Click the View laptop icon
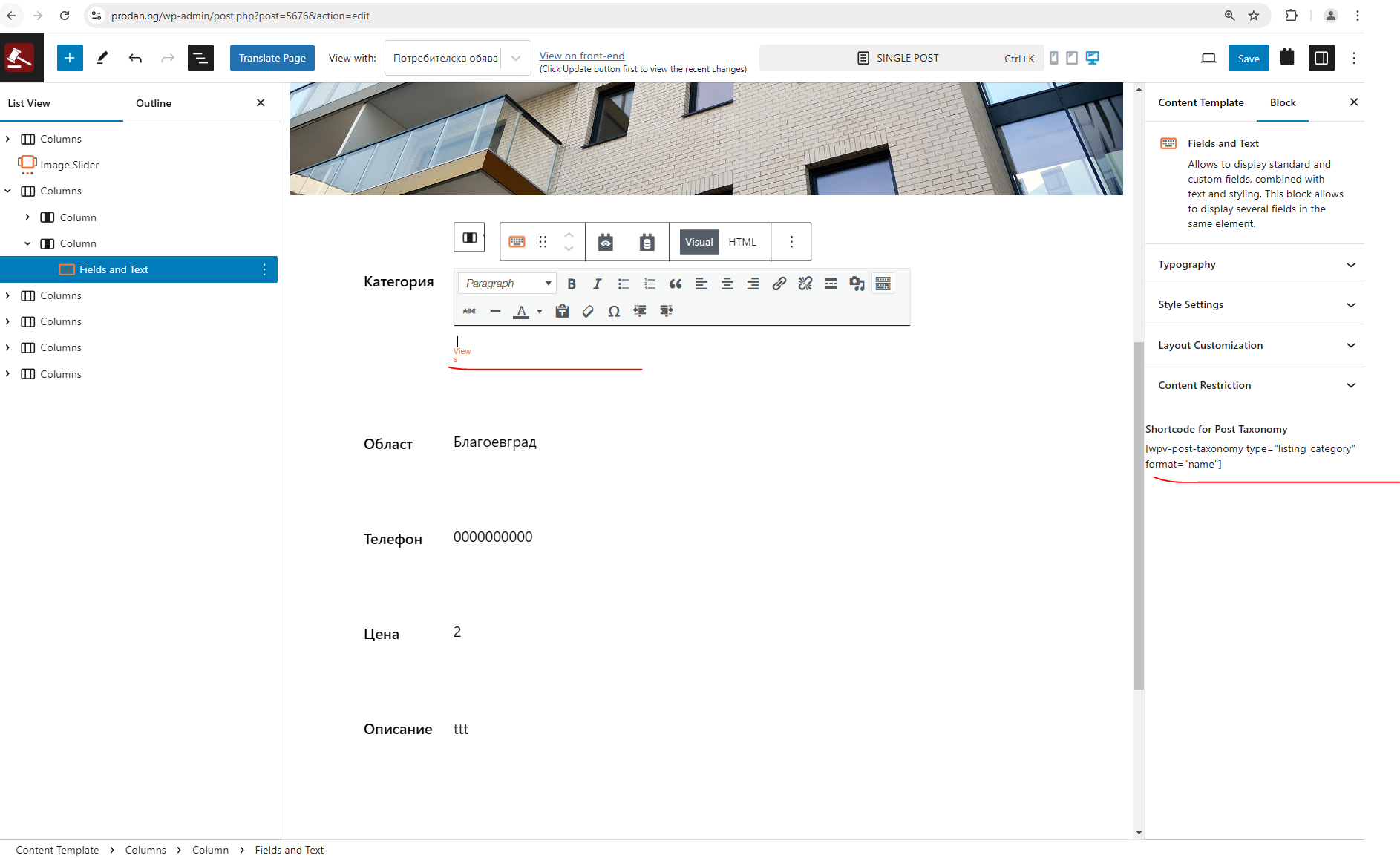 tap(1208, 58)
